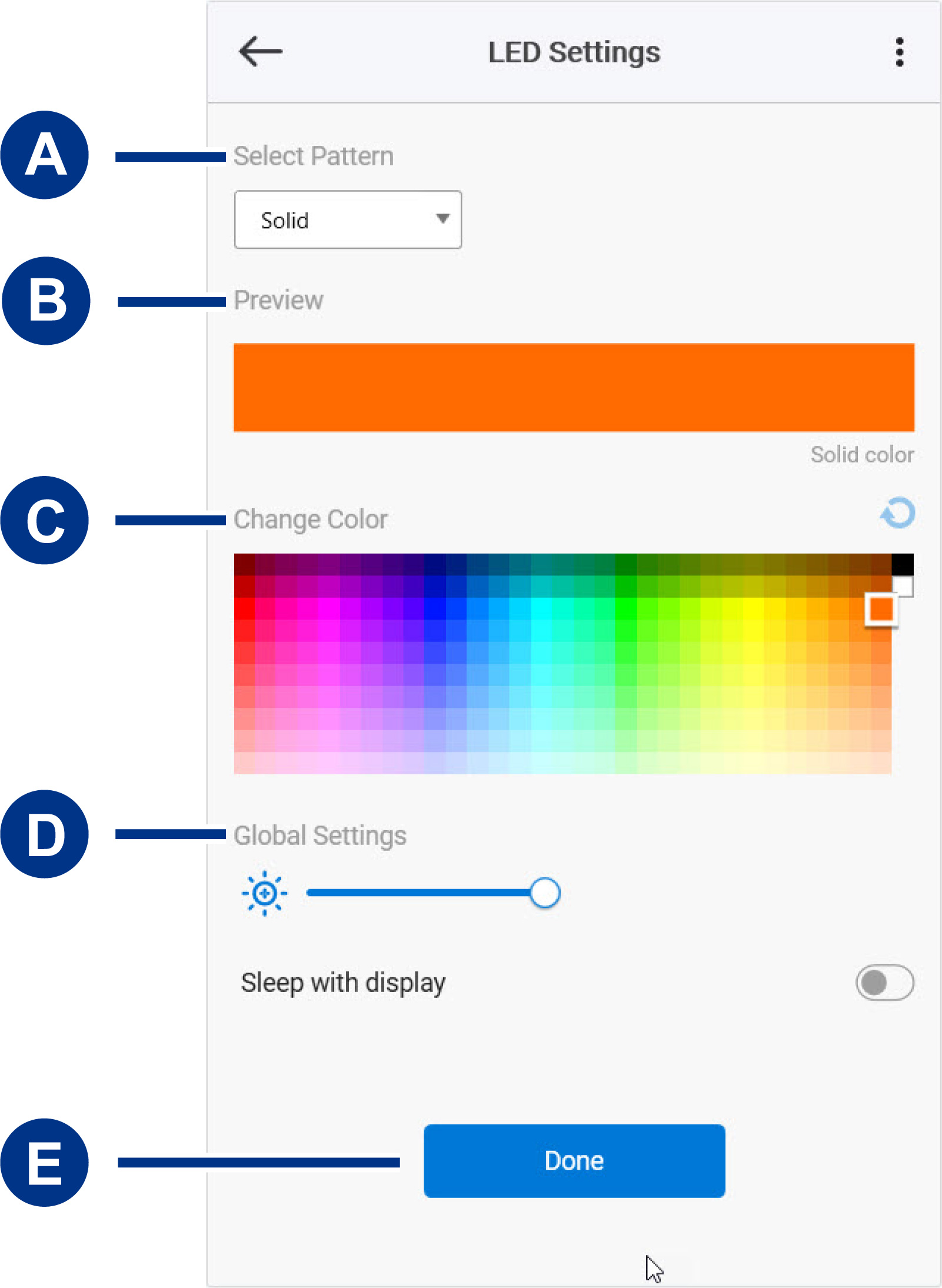Click the reset color icon

tap(898, 513)
